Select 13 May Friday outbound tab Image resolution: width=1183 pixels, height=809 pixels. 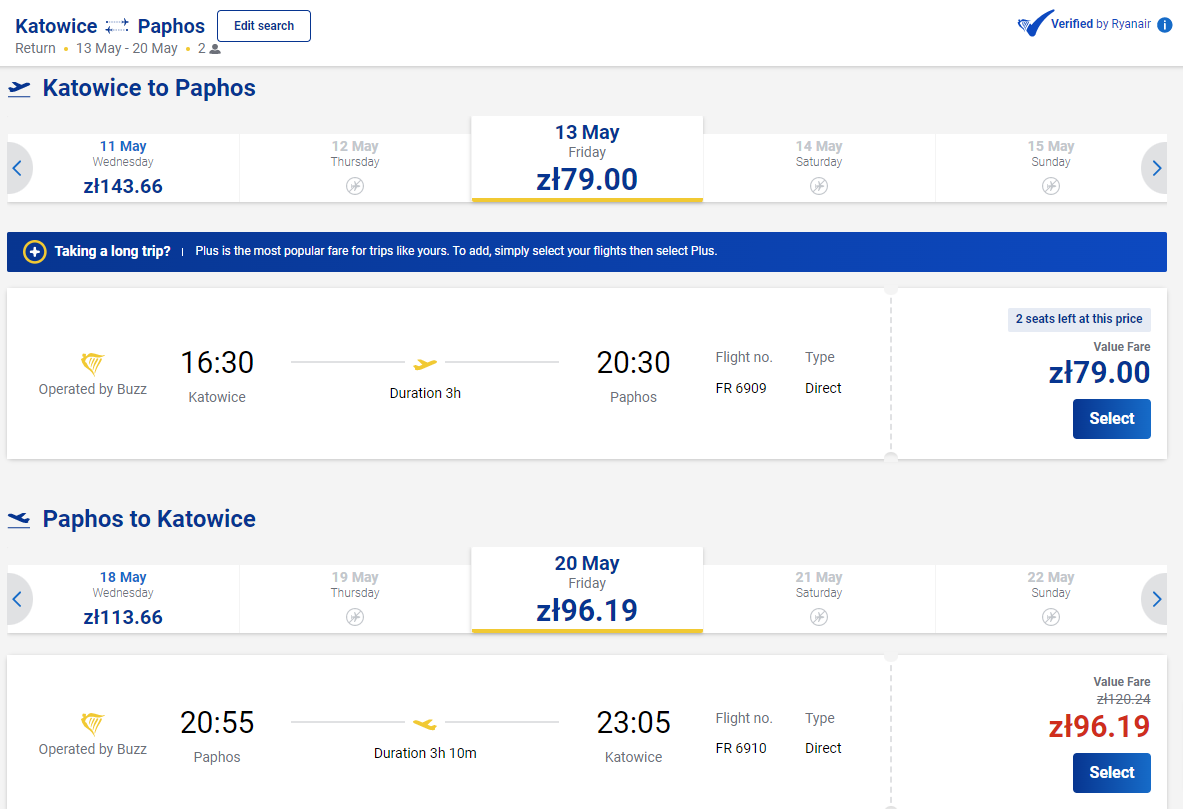587,159
